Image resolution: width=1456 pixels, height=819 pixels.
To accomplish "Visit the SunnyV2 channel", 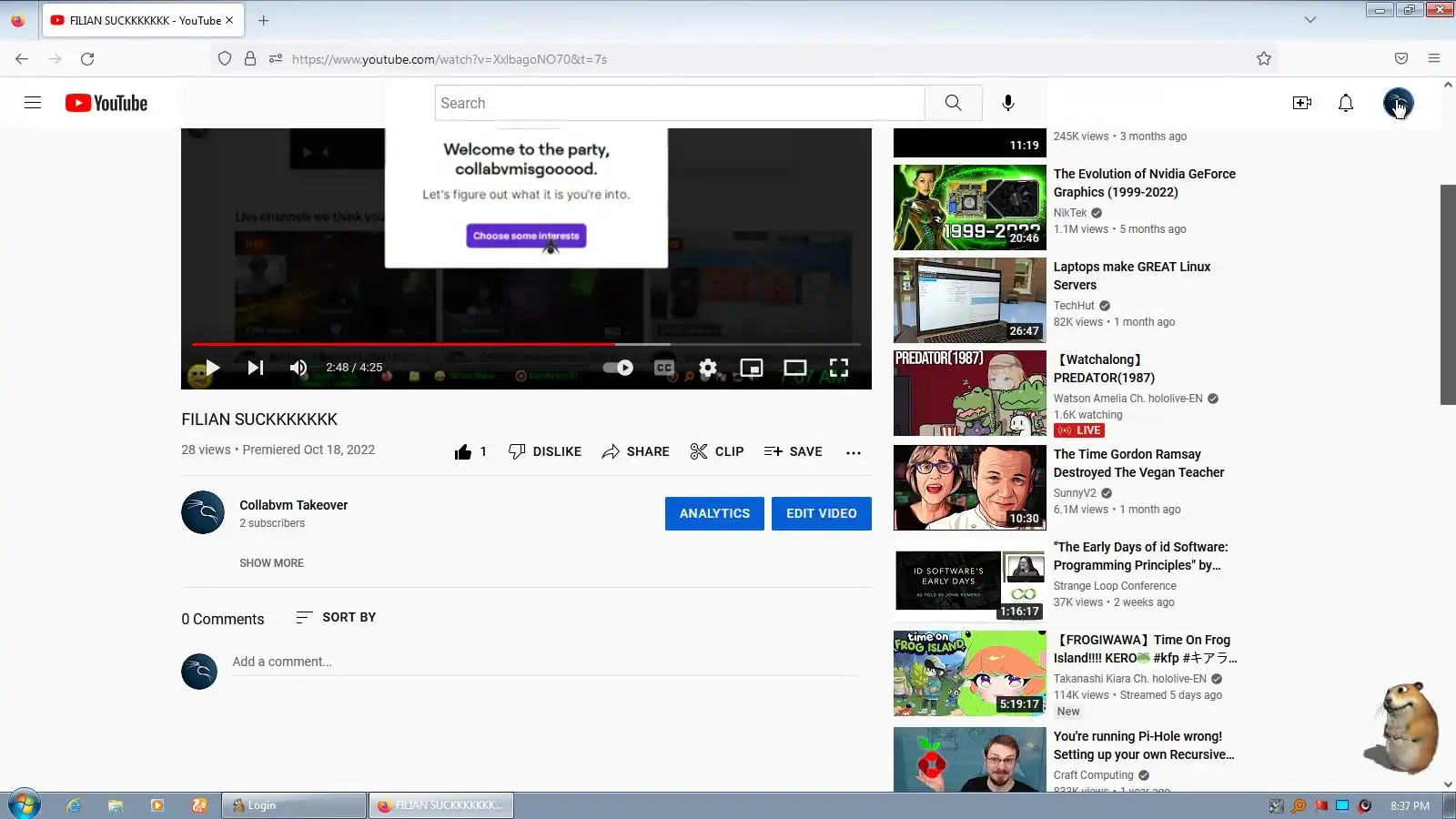I will click(x=1075, y=493).
